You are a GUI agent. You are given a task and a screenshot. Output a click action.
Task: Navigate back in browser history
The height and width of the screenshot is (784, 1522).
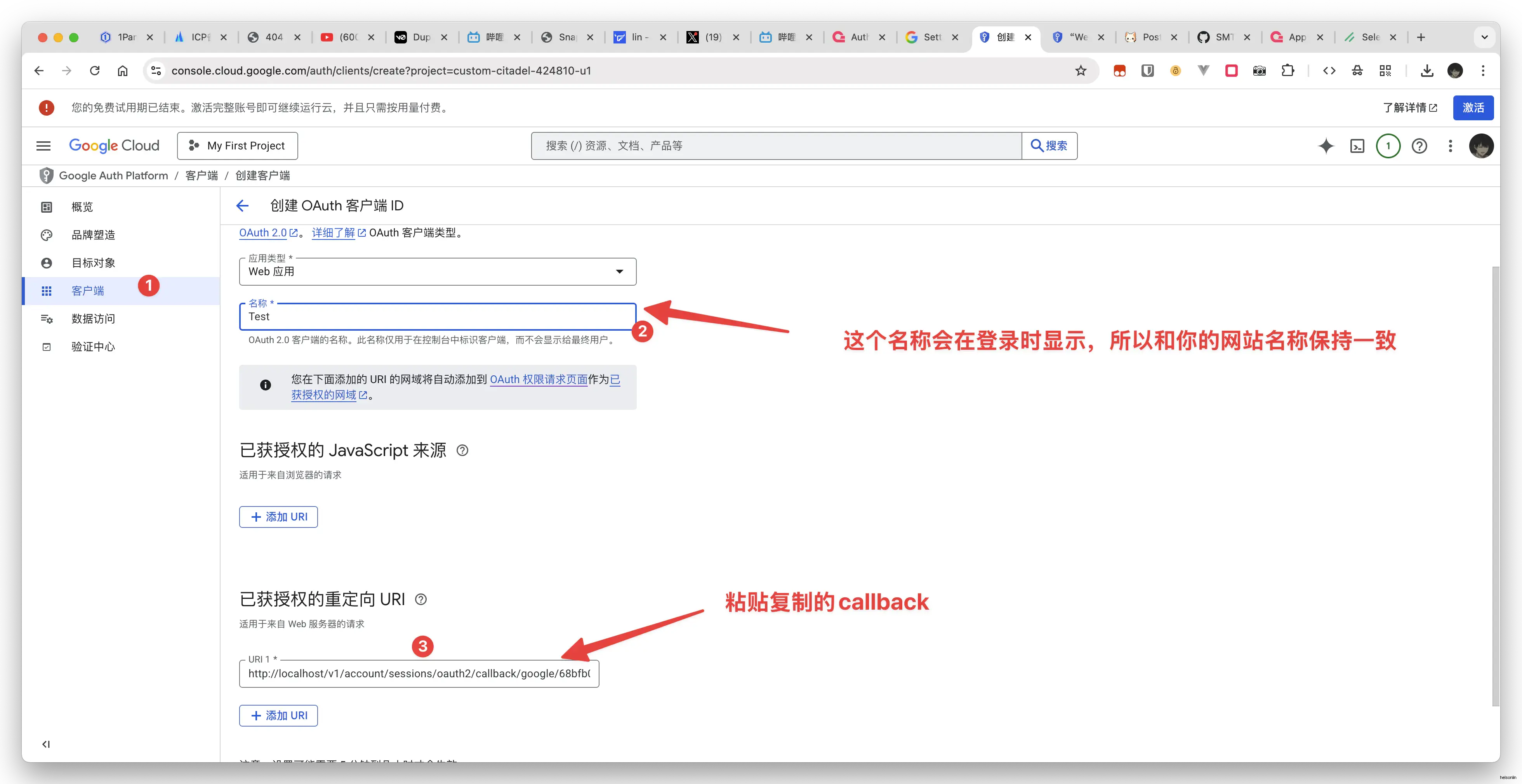[x=39, y=71]
